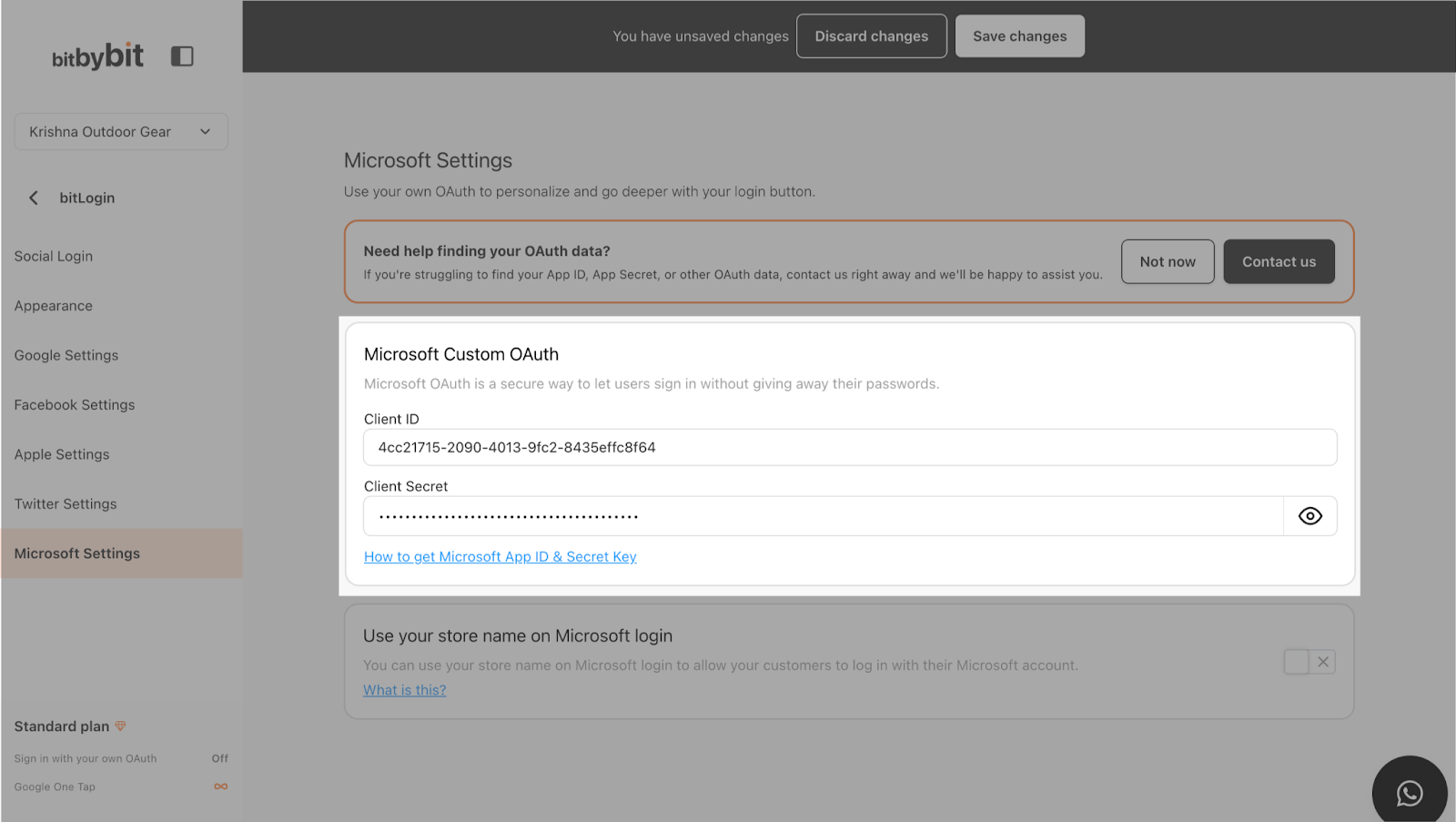Viewport: 1456px width, 822px height.
Task: Click the Contact us button
Action: click(1279, 262)
